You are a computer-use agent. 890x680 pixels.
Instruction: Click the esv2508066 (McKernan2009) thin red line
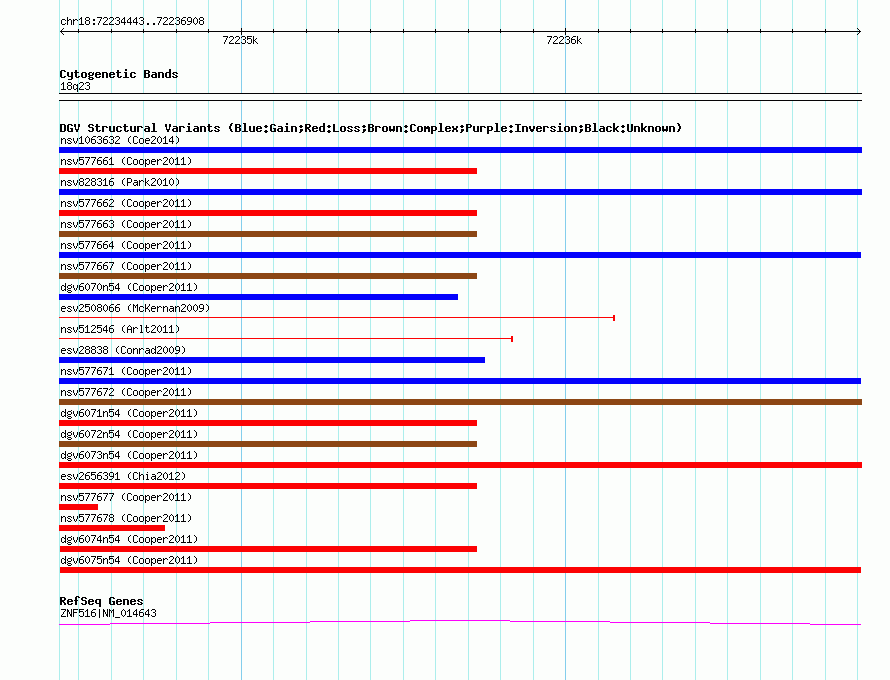pyautogui.click(x=337, y=318)
